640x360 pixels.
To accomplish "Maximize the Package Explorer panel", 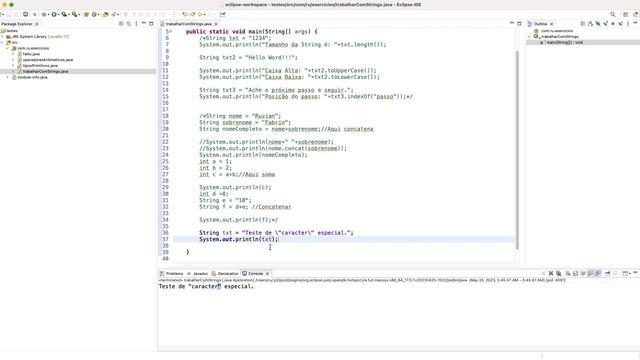I will 151,24.
